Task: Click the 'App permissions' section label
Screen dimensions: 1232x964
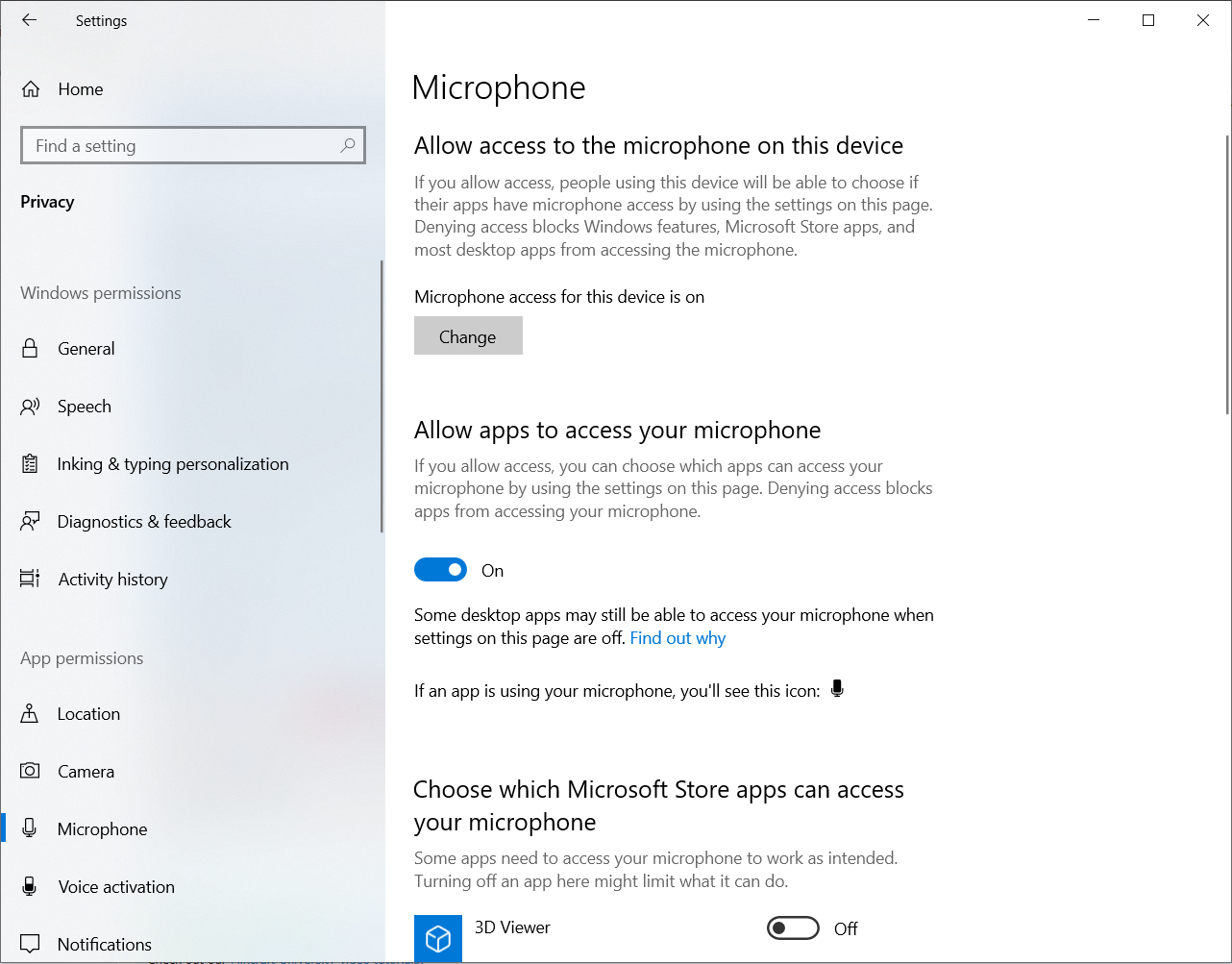Action: (x=82, y=658)
